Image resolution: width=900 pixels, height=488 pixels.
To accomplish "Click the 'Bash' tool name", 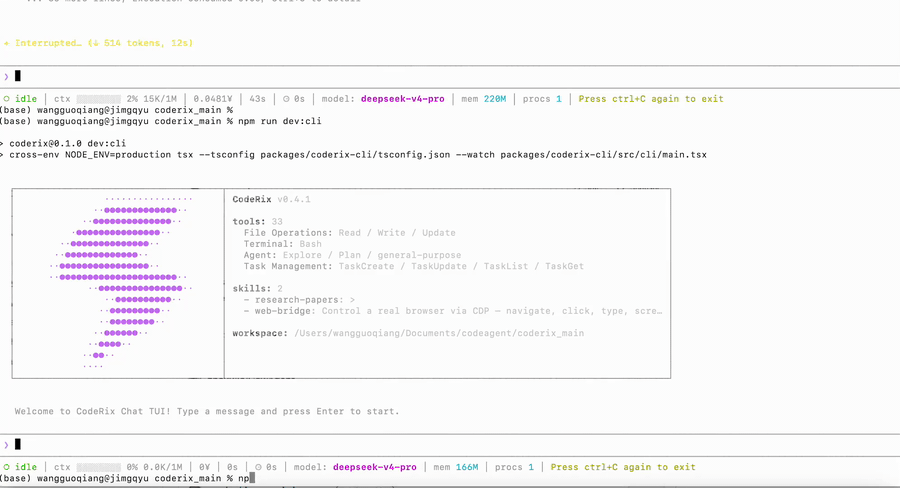I will [x=311, y=244].
